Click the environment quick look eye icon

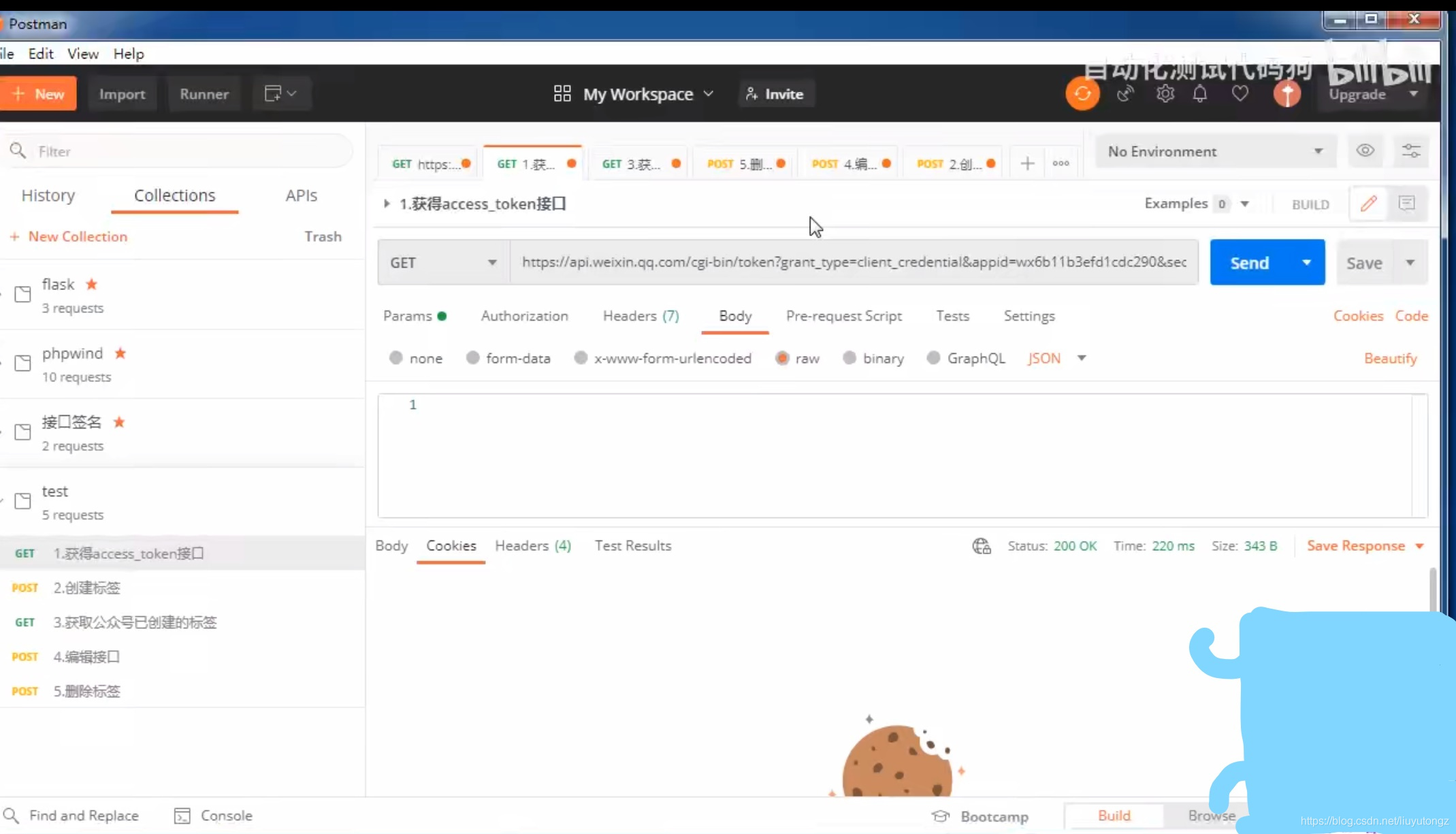(1365, 151)
